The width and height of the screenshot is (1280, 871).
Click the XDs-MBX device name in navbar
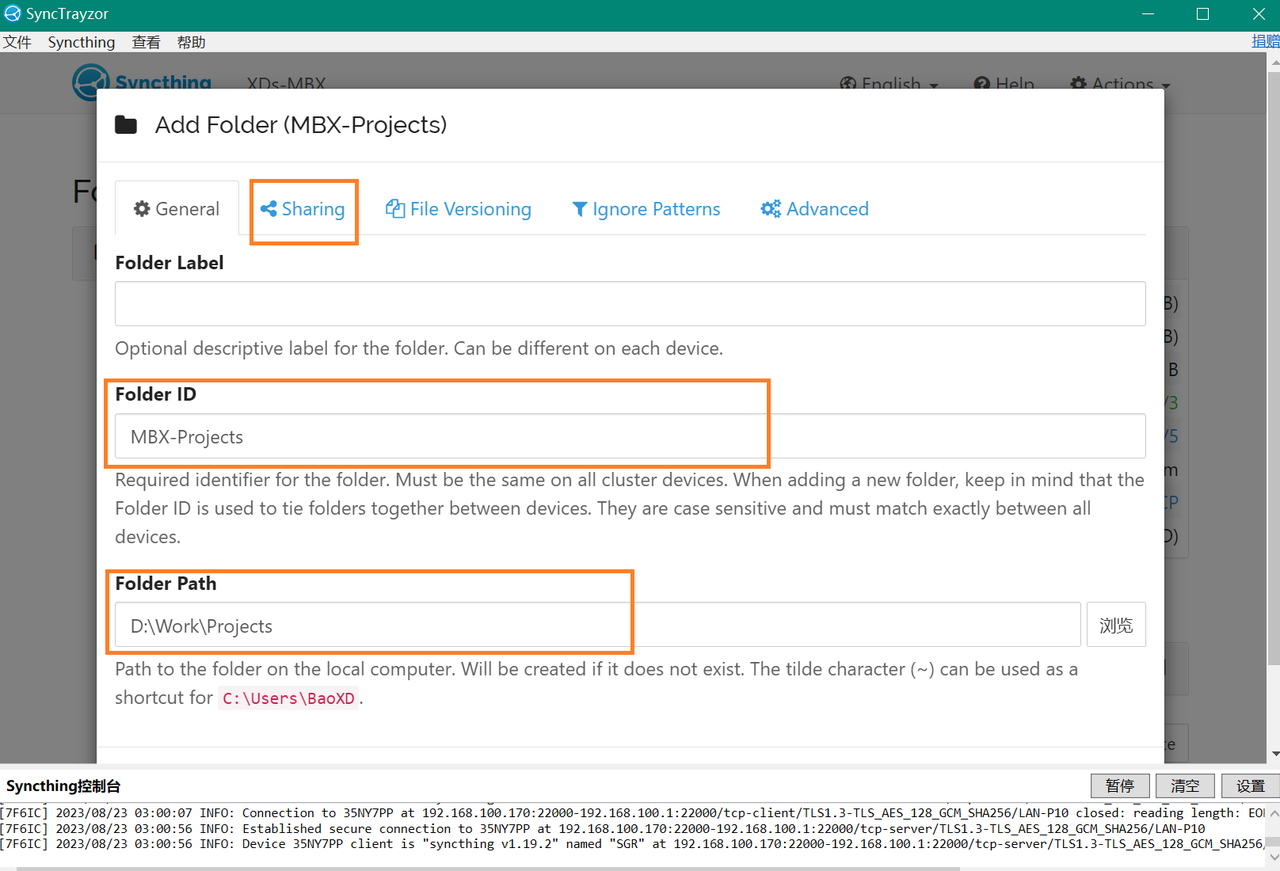(x=286, y=84)
